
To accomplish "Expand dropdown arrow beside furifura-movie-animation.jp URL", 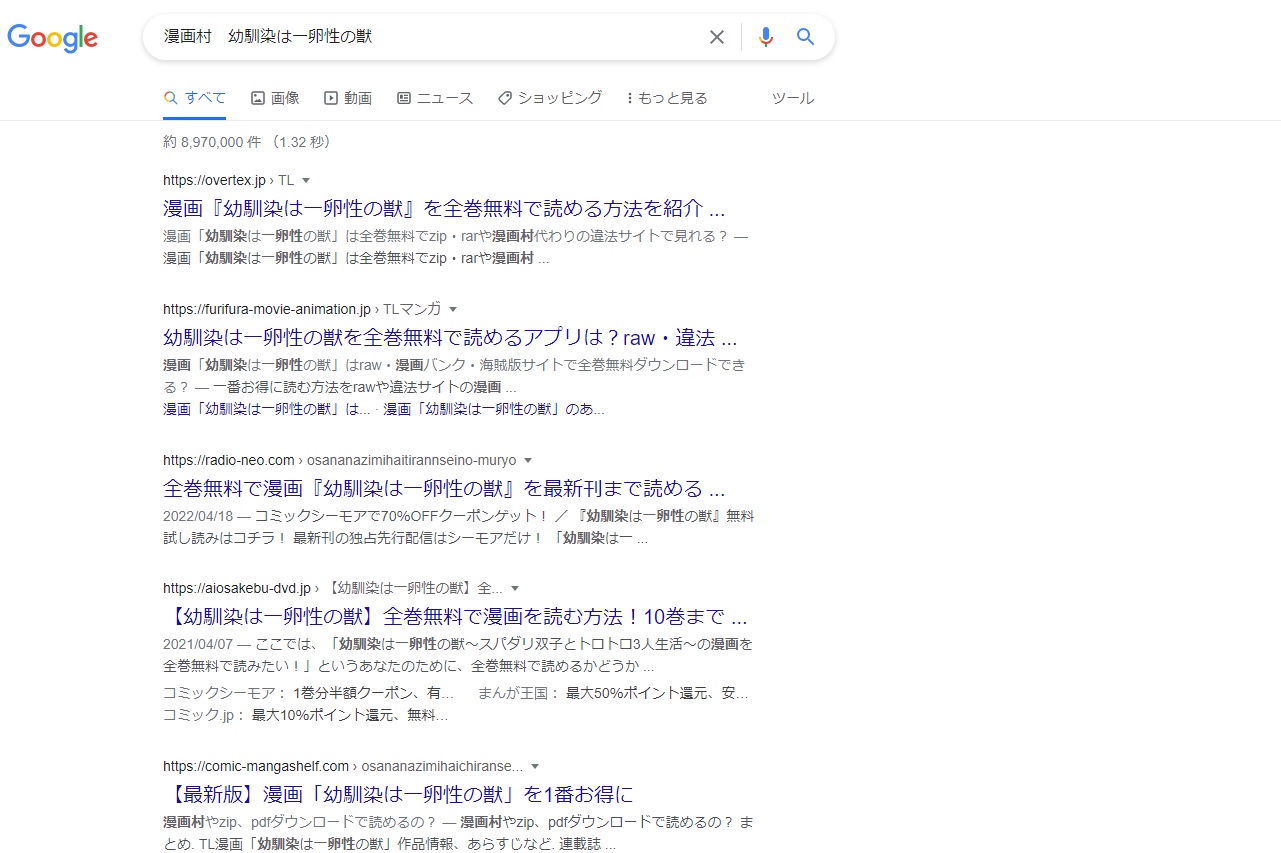I will (453, 309).
